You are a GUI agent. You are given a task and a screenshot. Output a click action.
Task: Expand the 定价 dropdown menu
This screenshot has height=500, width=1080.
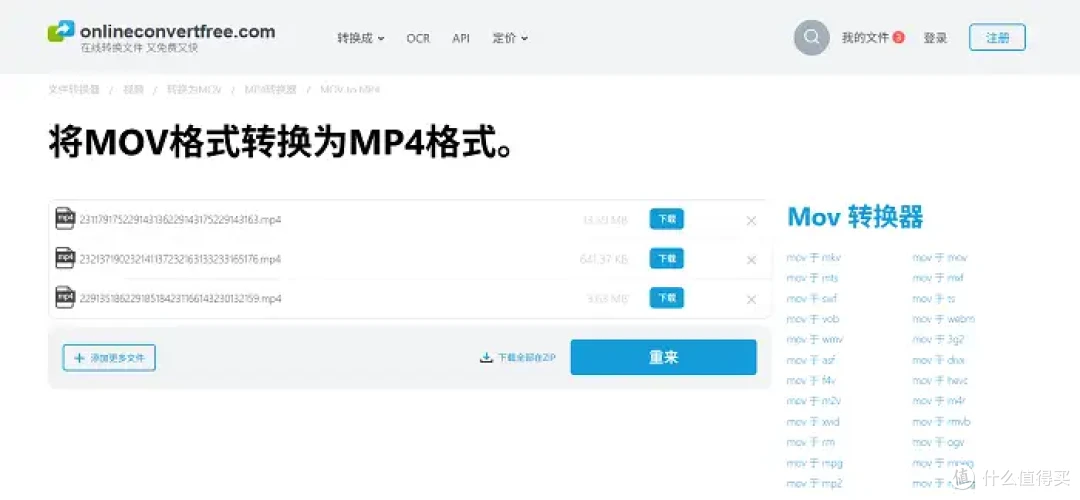[510, 39]
